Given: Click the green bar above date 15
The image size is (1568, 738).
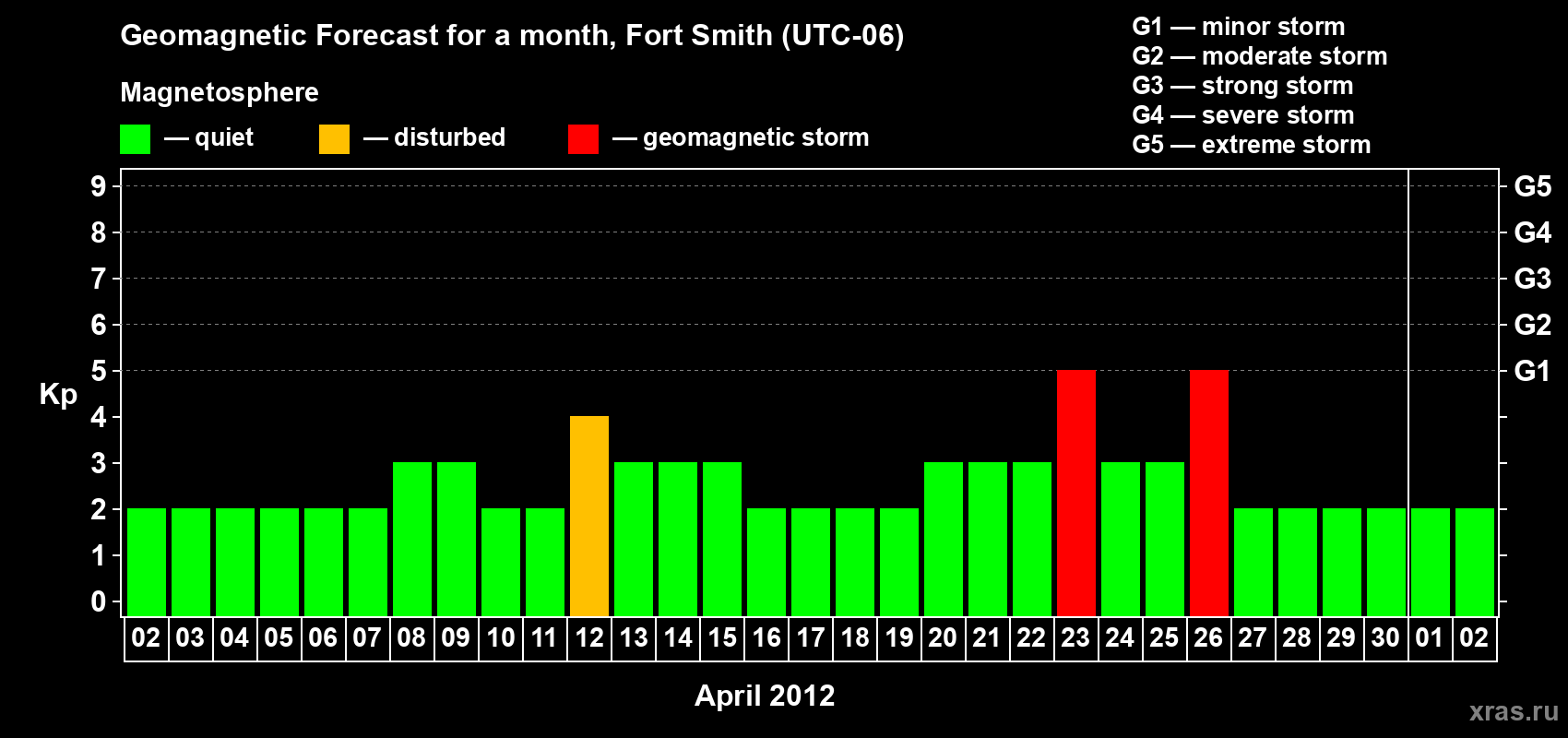Looking at the screenshot, I should [722, 540].
